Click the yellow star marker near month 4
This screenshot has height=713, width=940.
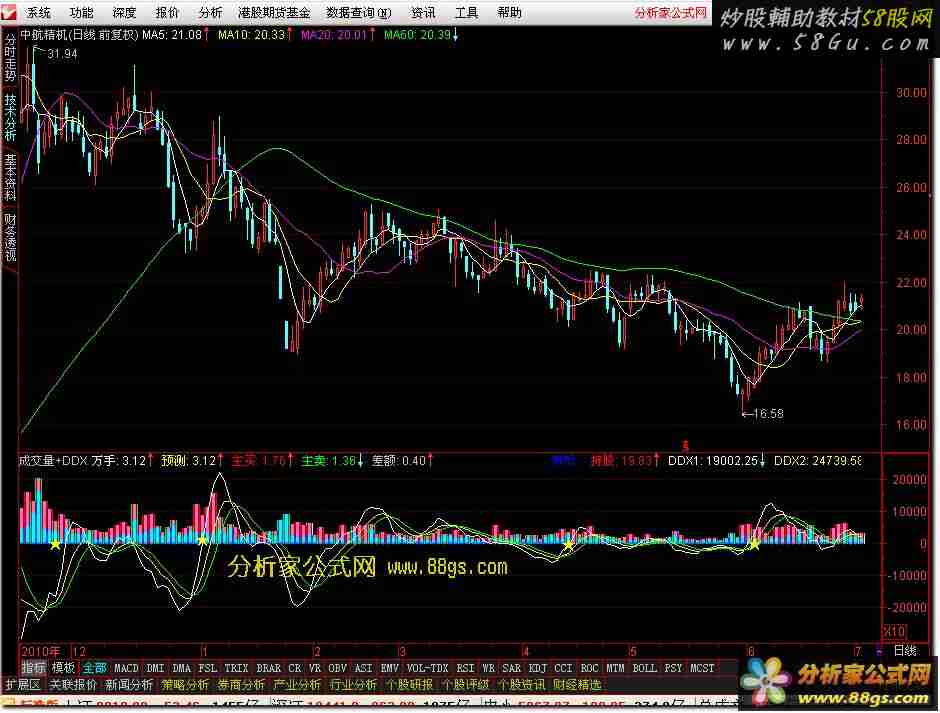(568, 546)
